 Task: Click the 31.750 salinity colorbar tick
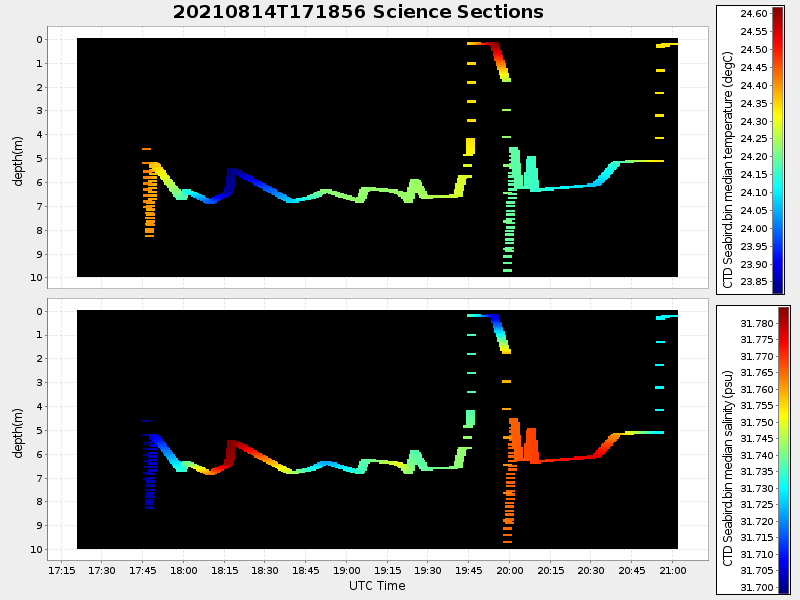click(x=757, y=422)
